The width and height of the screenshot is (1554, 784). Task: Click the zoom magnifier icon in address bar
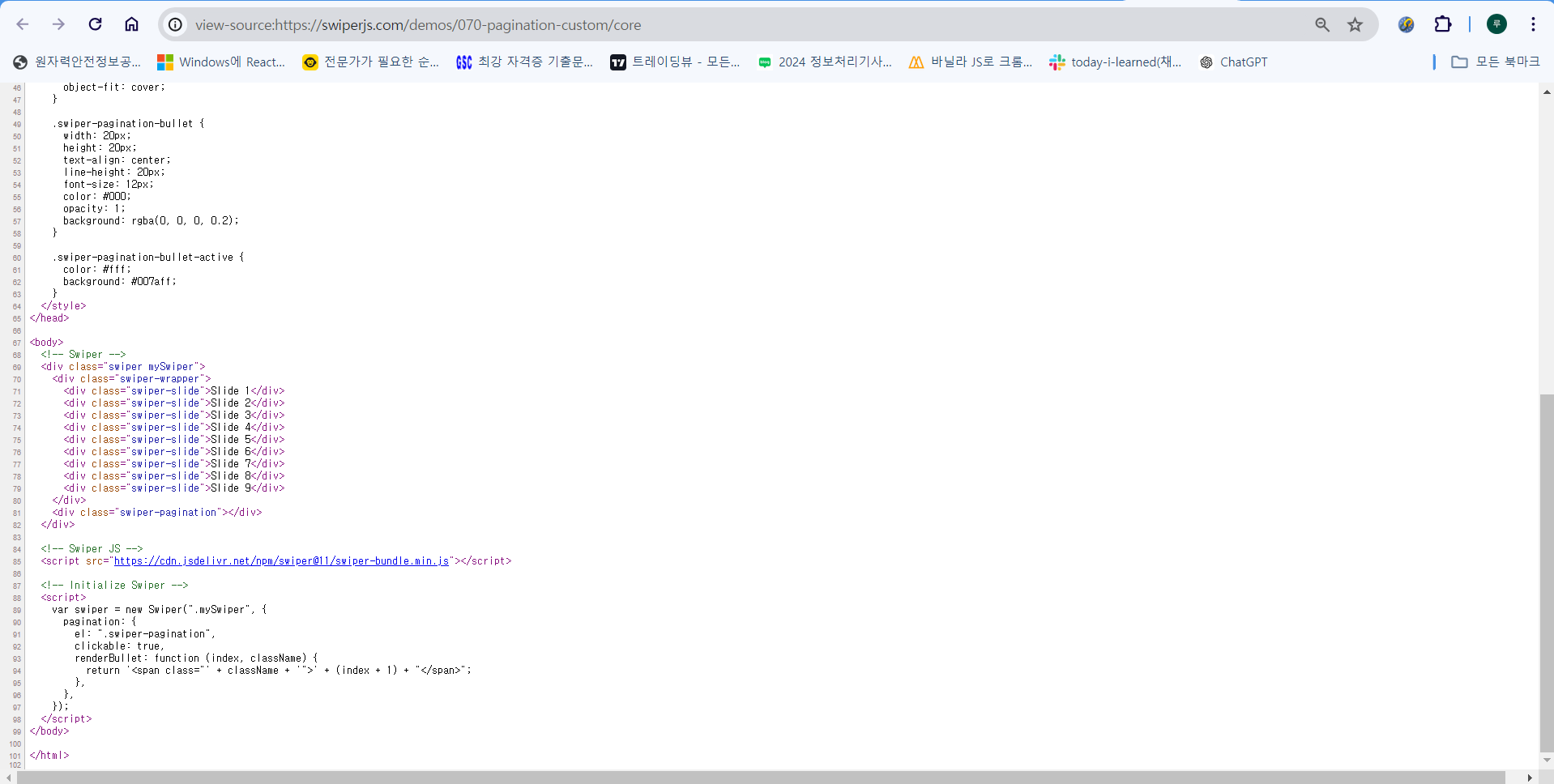[x=1322, y=25]
